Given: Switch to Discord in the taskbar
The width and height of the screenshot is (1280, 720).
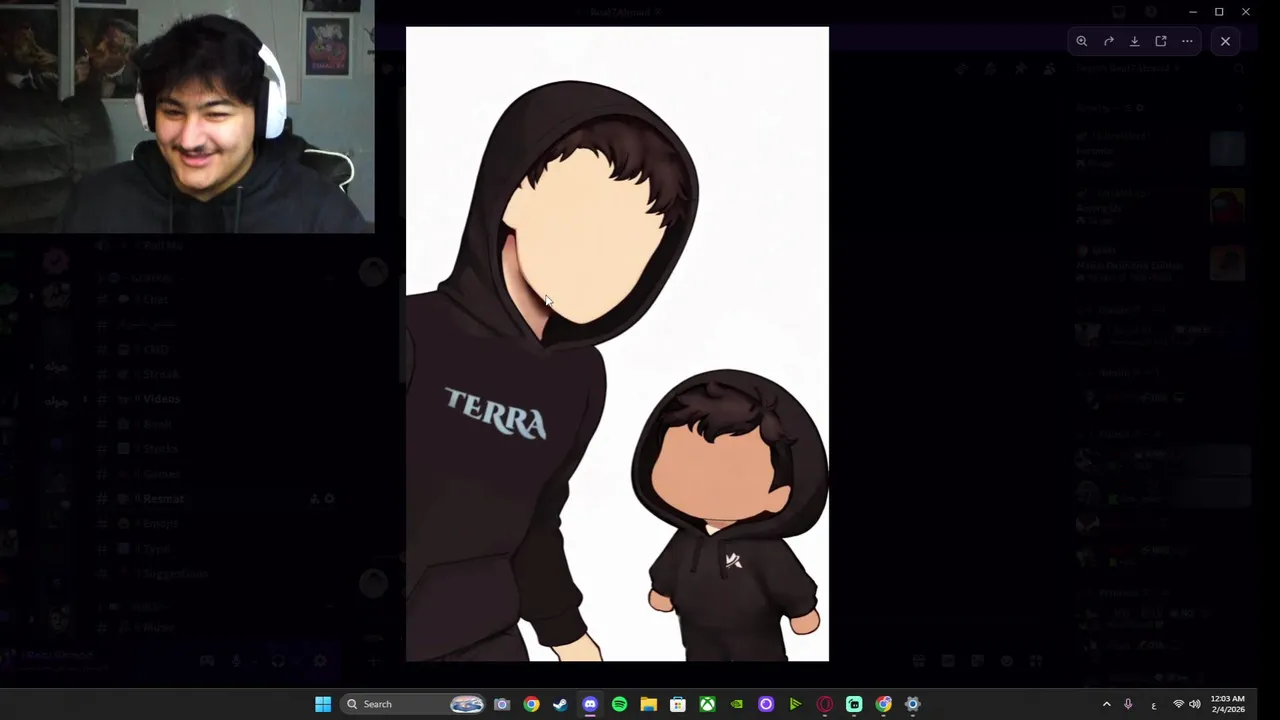Looking at the screenshot, I should point(590,704).
